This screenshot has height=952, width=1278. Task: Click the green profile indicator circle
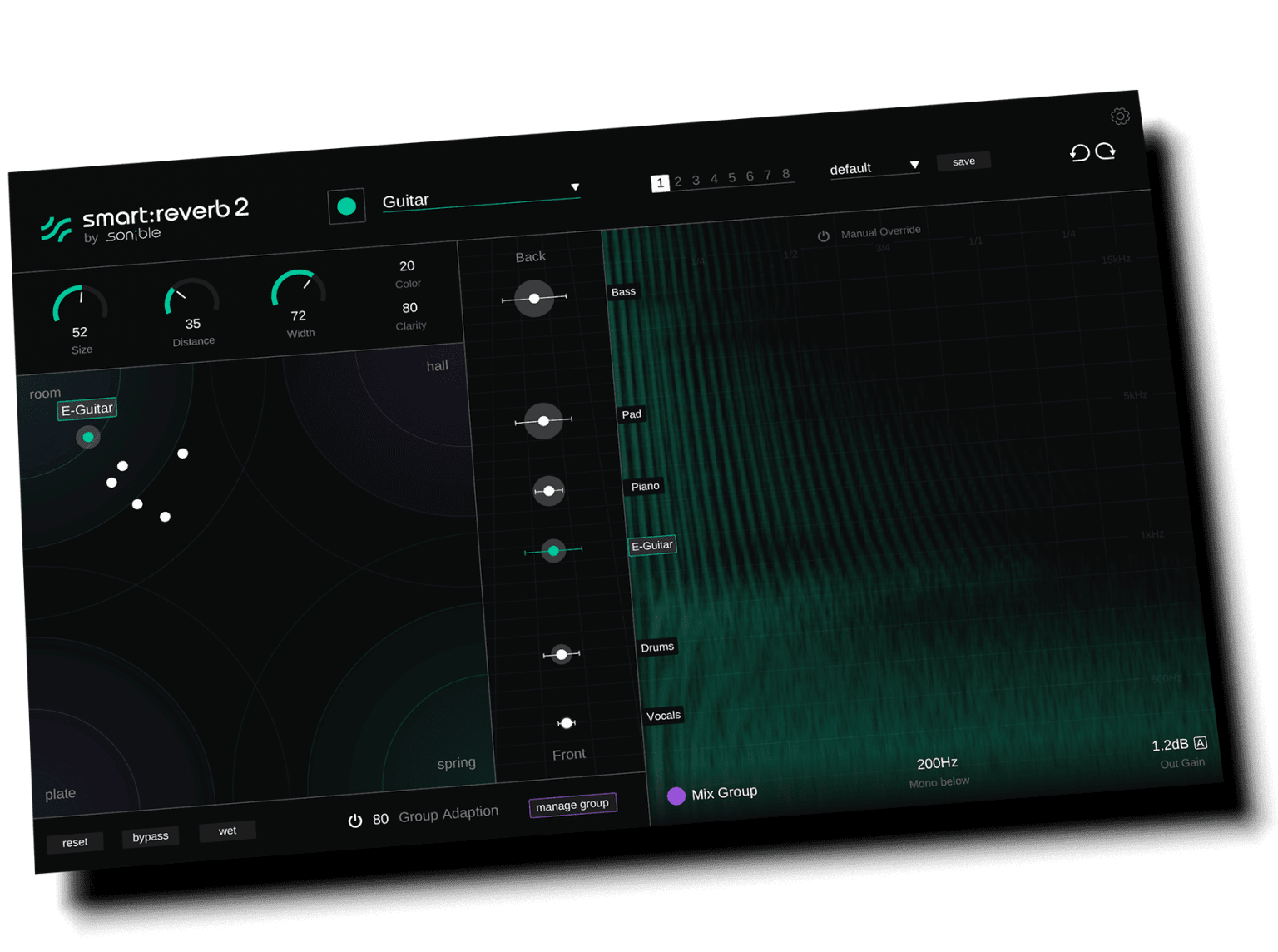pos(347,206)
